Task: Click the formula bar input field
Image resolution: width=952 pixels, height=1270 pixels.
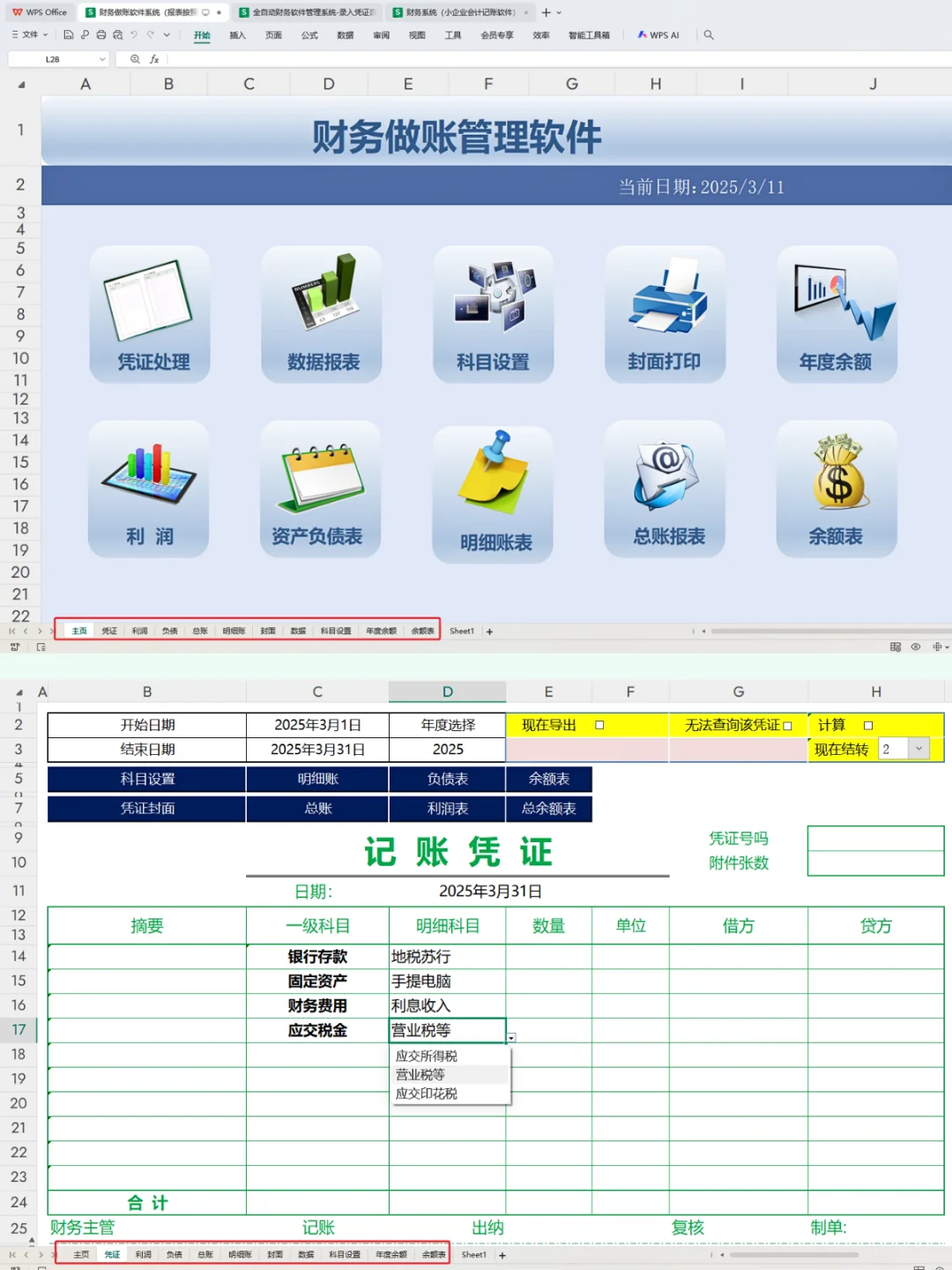Action: click(x=560, y=59)
